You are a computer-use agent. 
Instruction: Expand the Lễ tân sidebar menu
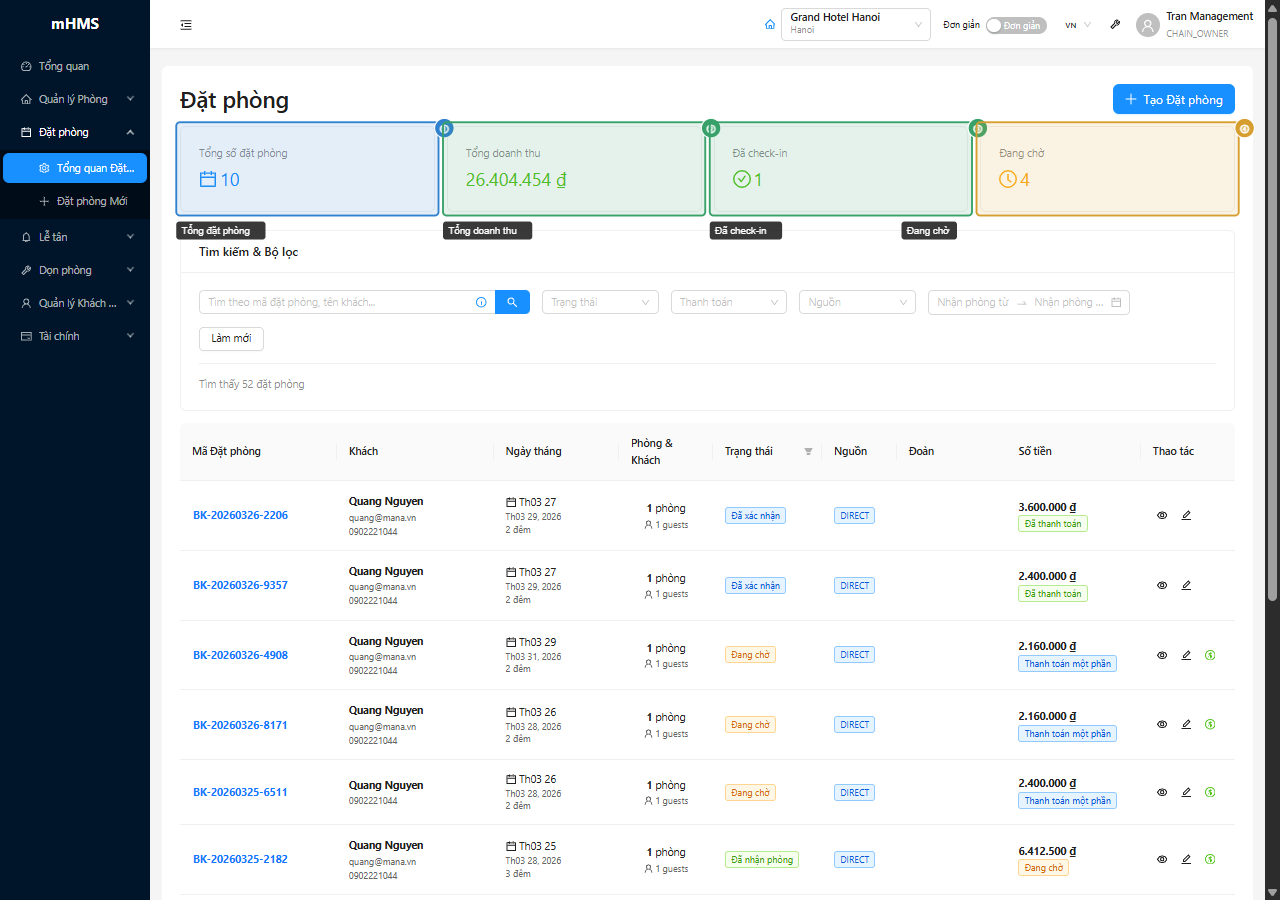(75, 237)
